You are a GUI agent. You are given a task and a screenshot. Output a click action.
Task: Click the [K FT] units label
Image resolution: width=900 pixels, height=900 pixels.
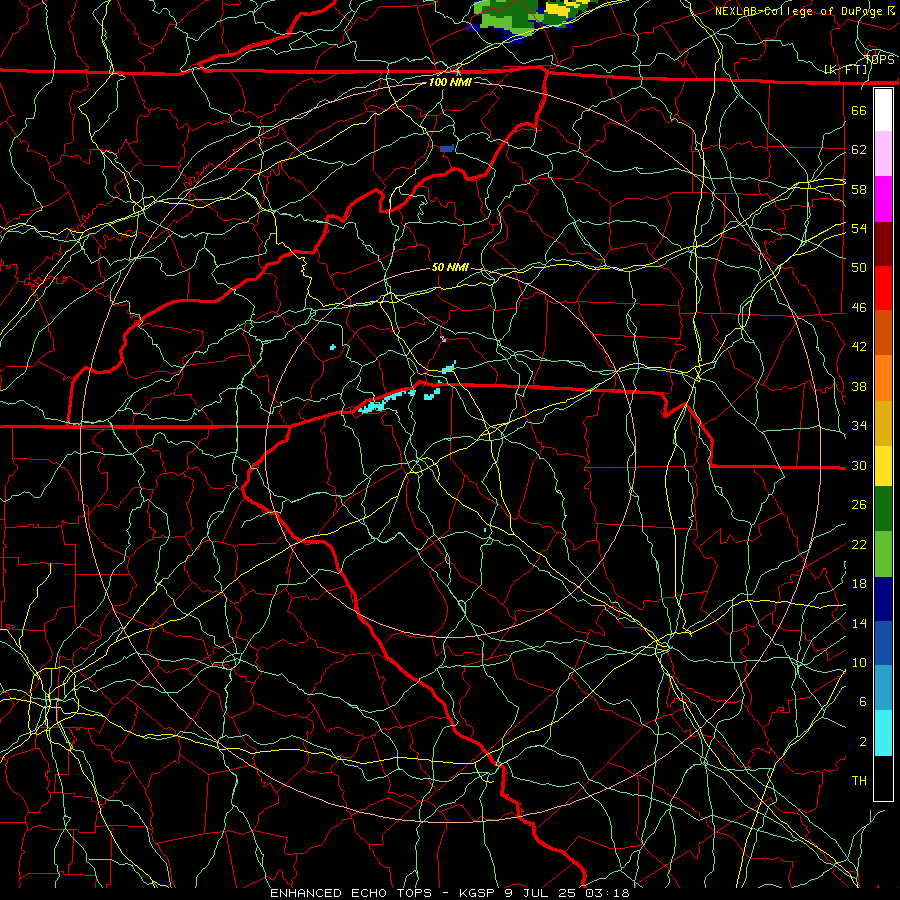[846, 70]
